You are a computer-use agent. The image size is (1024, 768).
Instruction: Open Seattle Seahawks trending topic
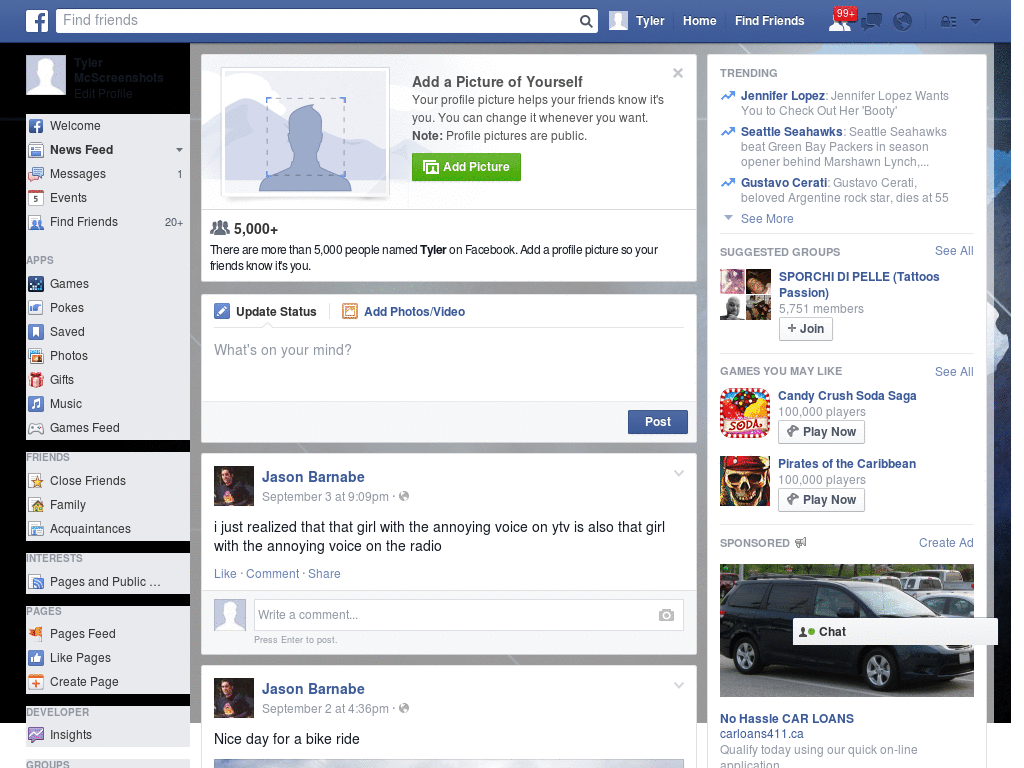792,132
